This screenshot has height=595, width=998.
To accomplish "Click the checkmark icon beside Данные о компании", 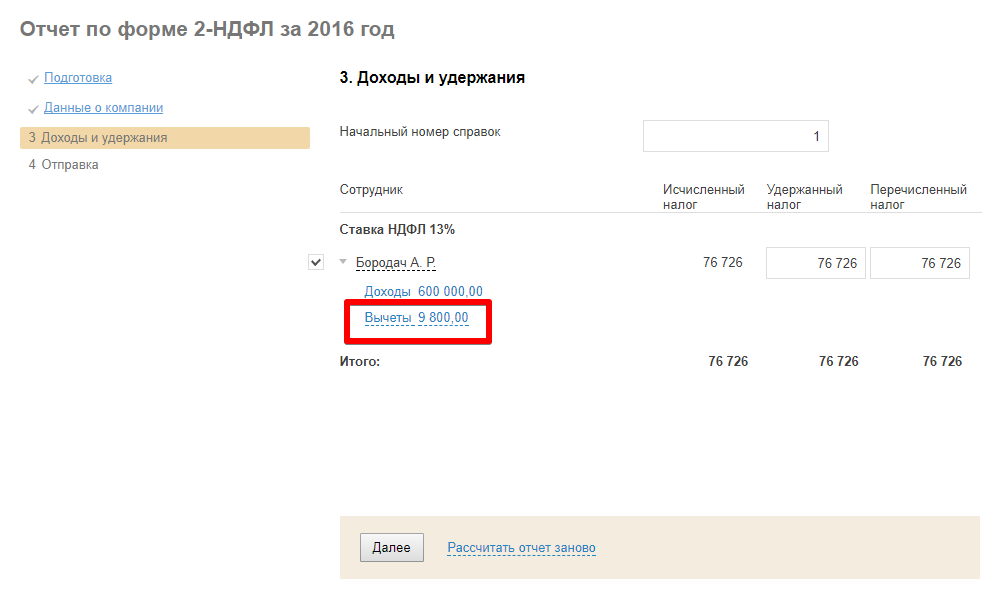I will coord(33,109).
